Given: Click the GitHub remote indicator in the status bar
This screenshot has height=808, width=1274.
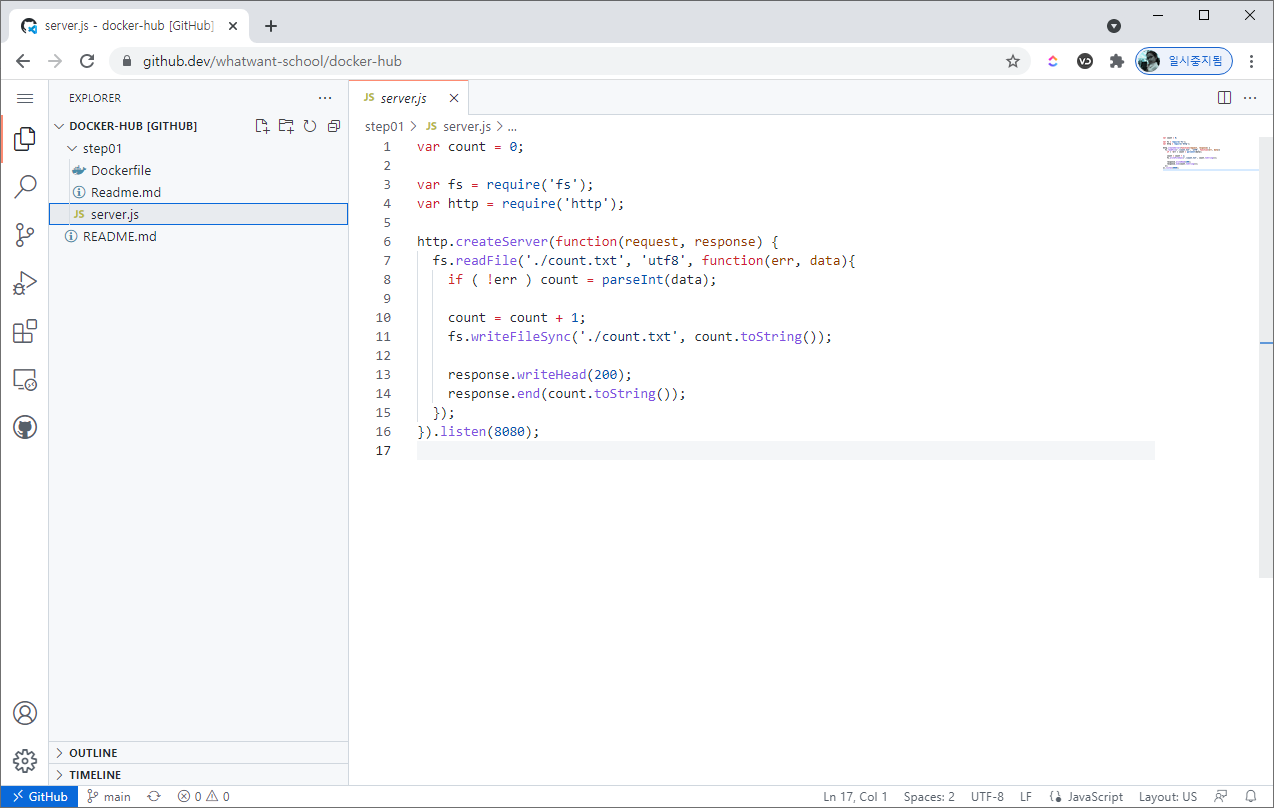Looking at the screenshot, I should pos(40,797).
